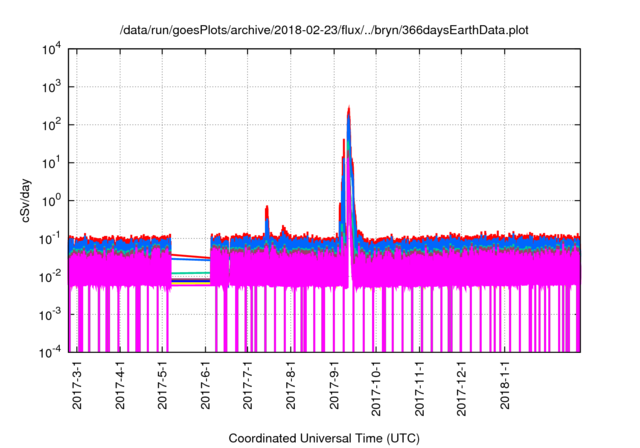The width and height of the screenshot is (640, 448).
Task: Select the 2017-4-1 date tick label
Action: [120, 385]
